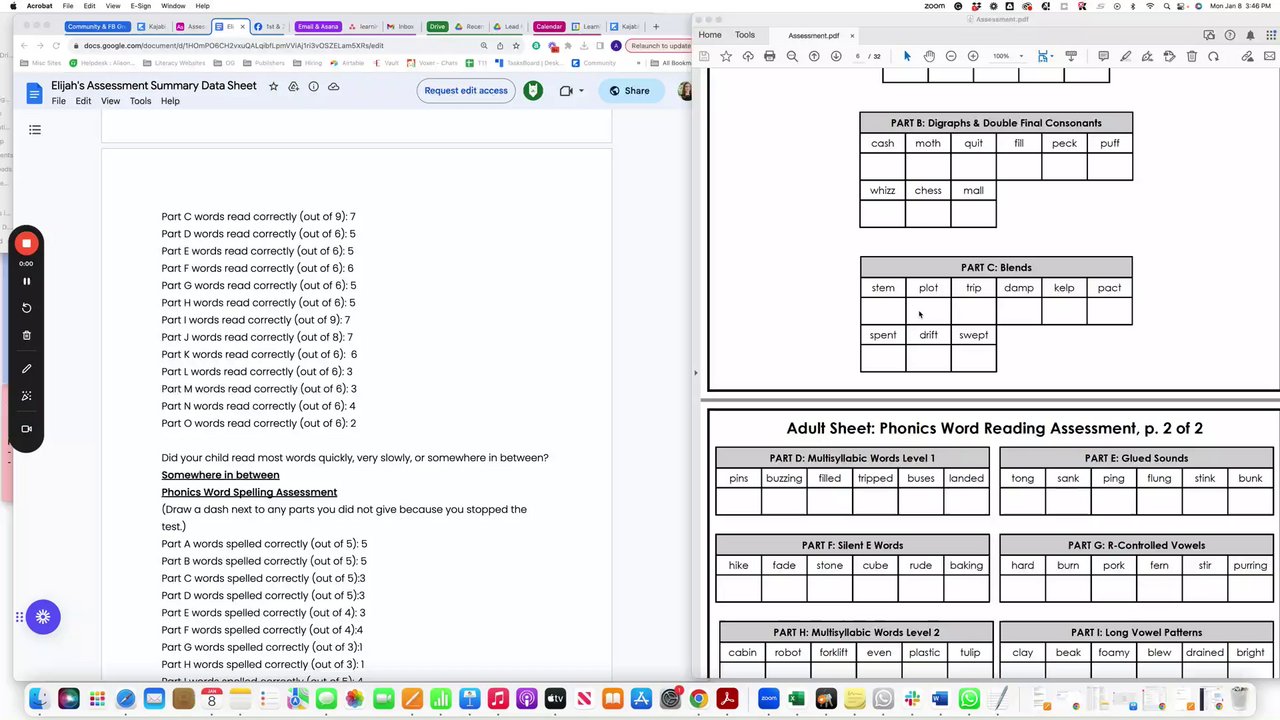Open the document outline icon in Google Docs
Viewport: 1280px width, 720px height.
(x=35, y=130)
